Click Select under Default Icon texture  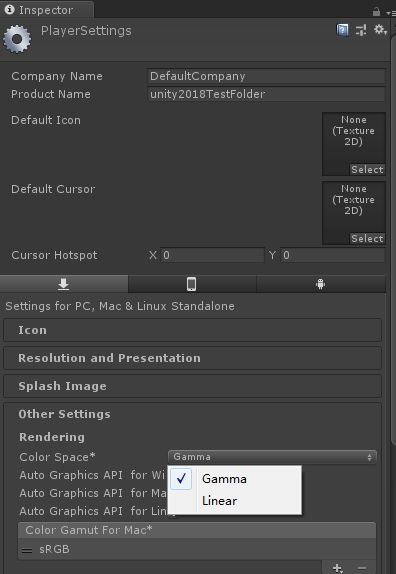367,169
